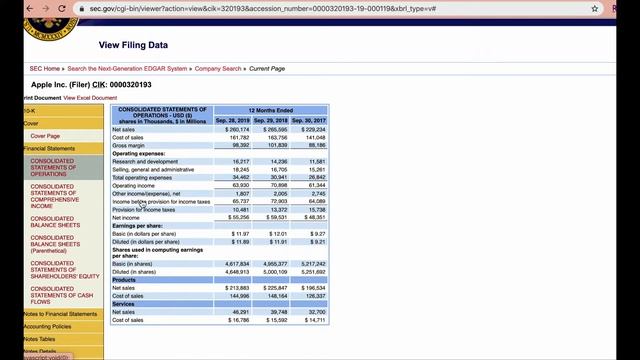Open the Cover Page item
Viewport: 640px width, 360px height.
point(45,136)
